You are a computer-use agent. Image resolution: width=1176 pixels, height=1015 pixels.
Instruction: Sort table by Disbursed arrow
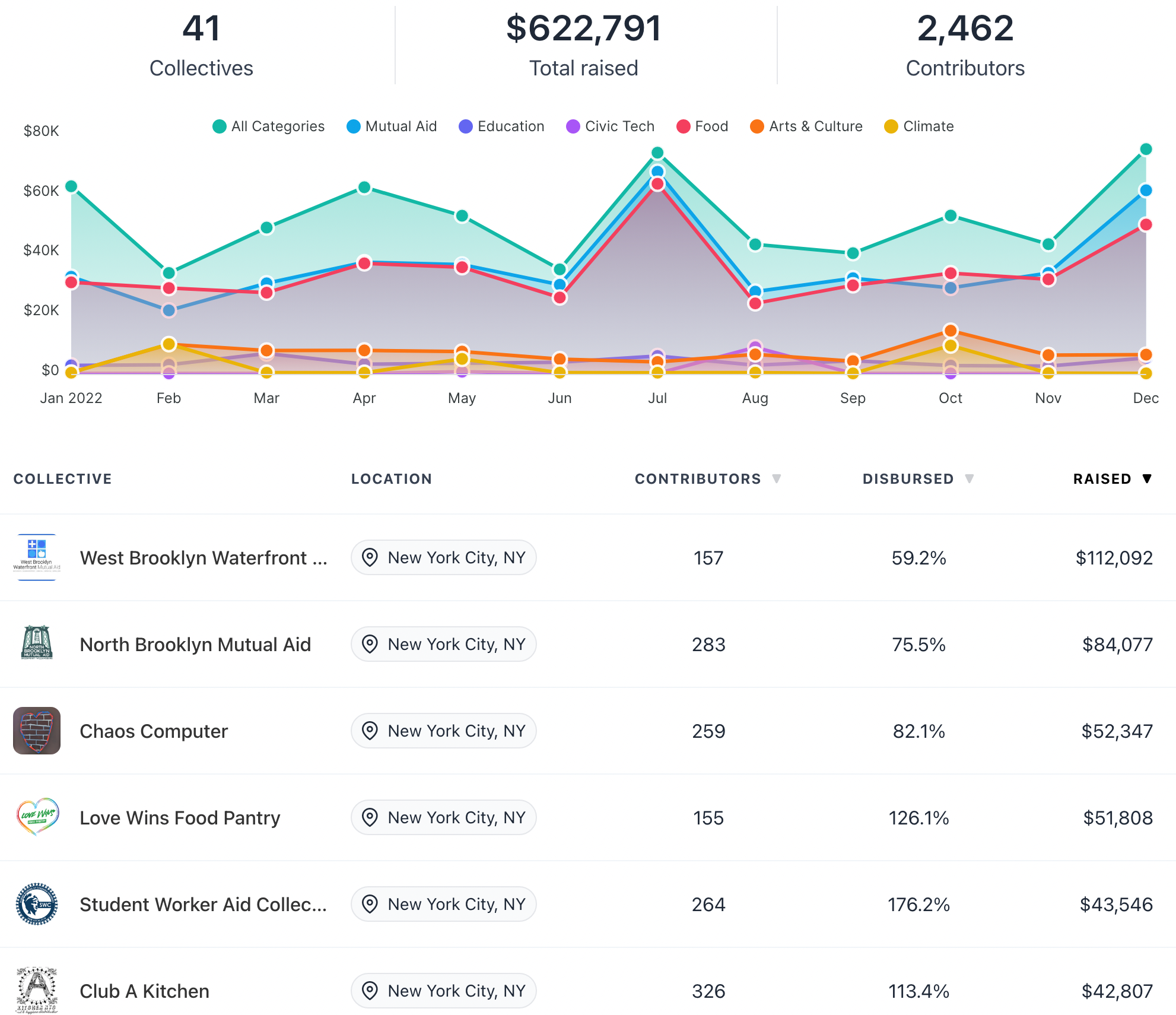[969, 478]
